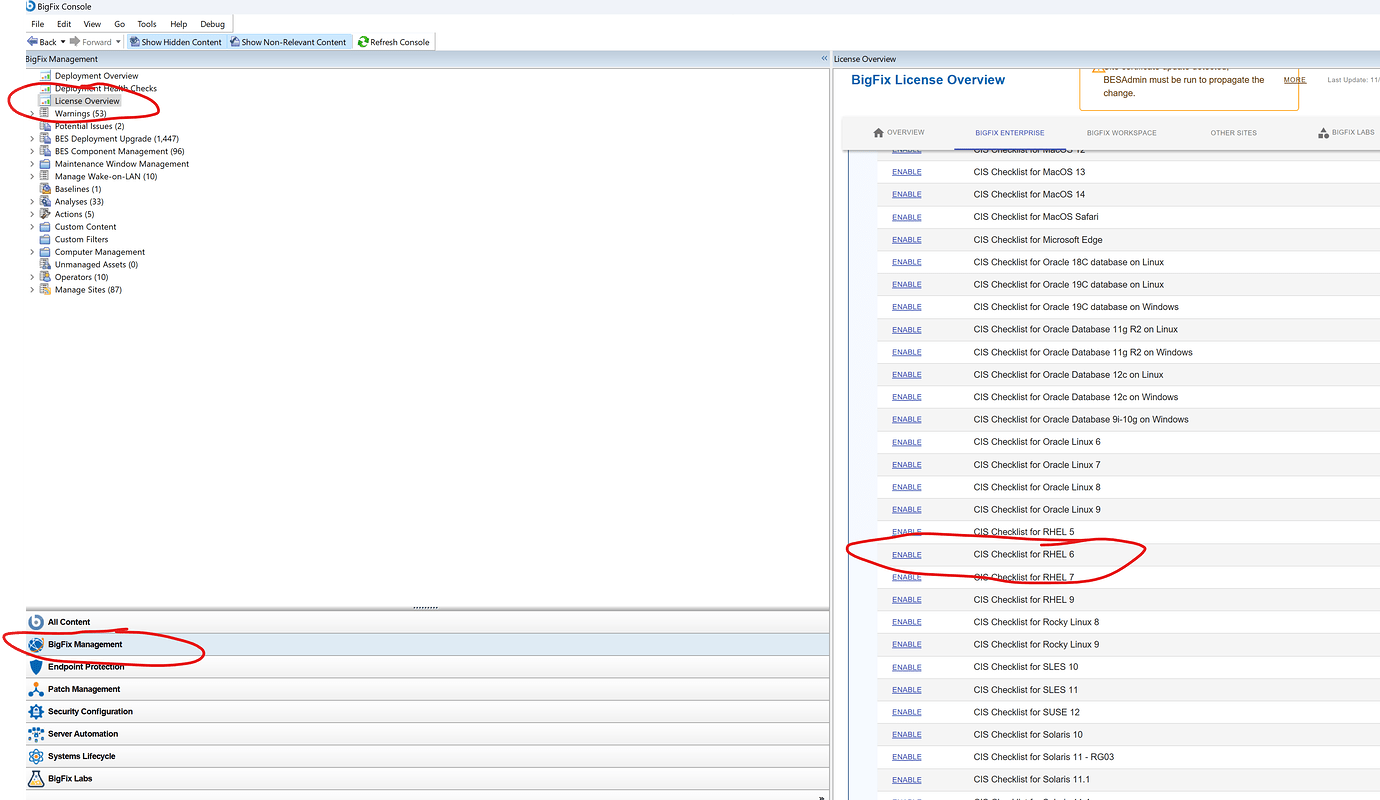Click the MORE link in the notice
The width and height of the screenshot is (1380, 800).
[1295, 80]
